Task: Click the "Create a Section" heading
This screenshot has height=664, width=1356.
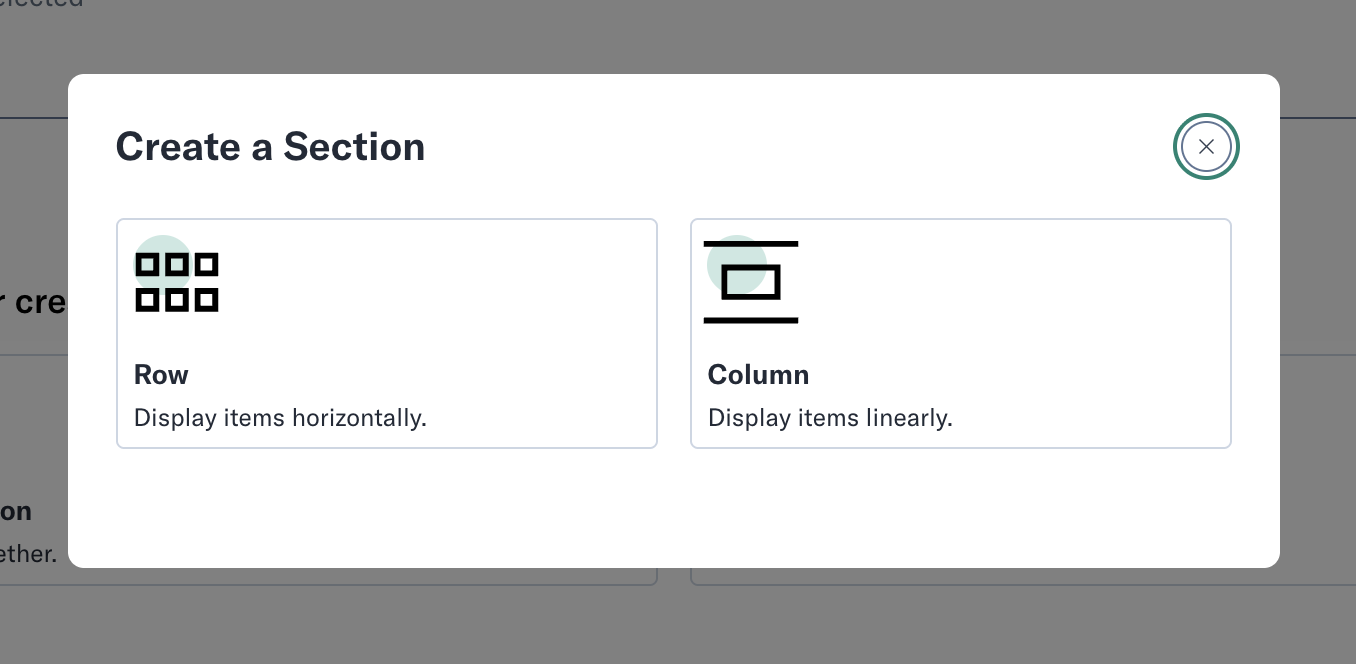Action: click(x=270, y=147)
